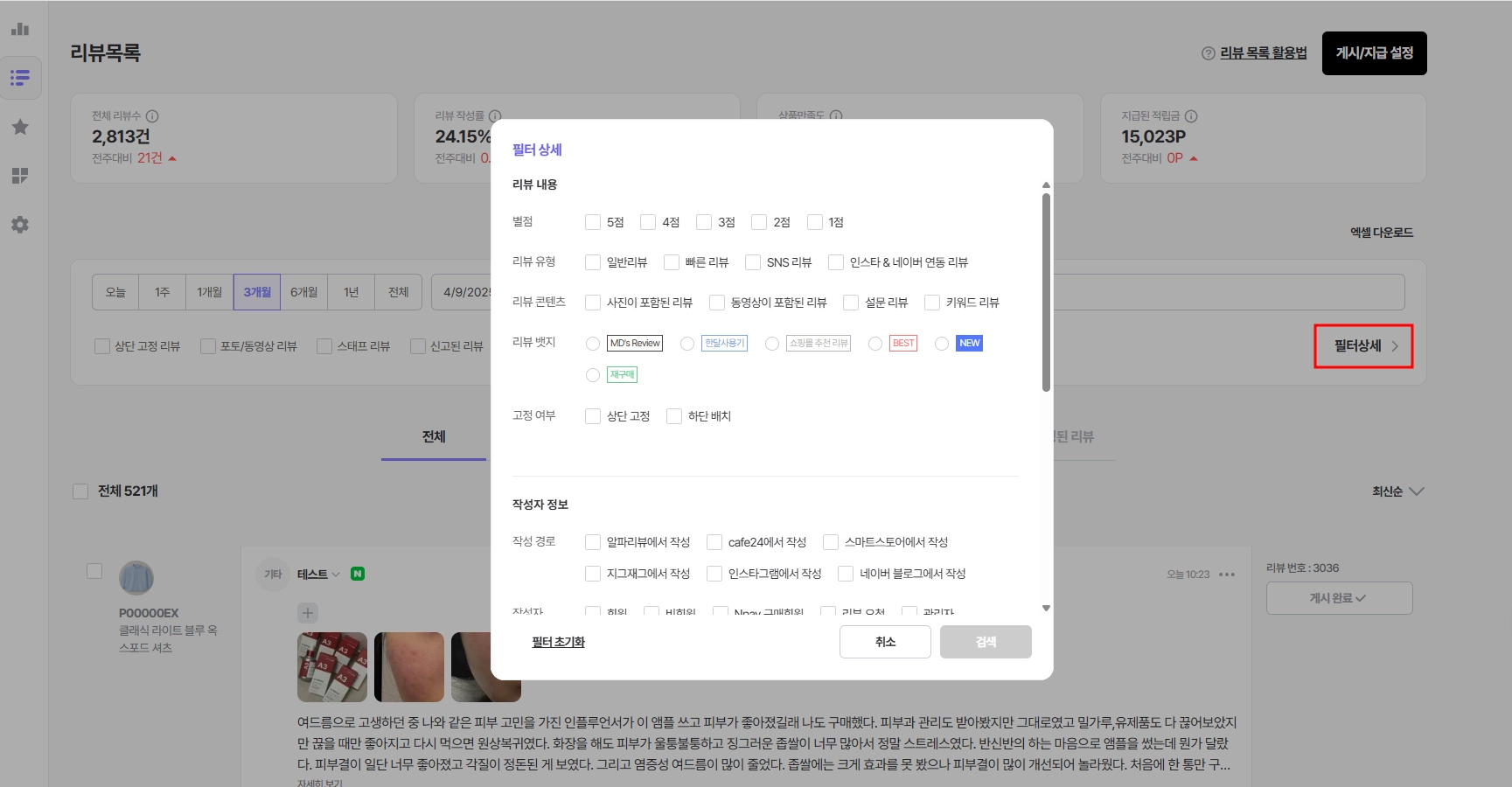Screen dimensions: 1512x787
Task: Expand the 게시 완료 status dropdown
Action: pos(1339,598)
